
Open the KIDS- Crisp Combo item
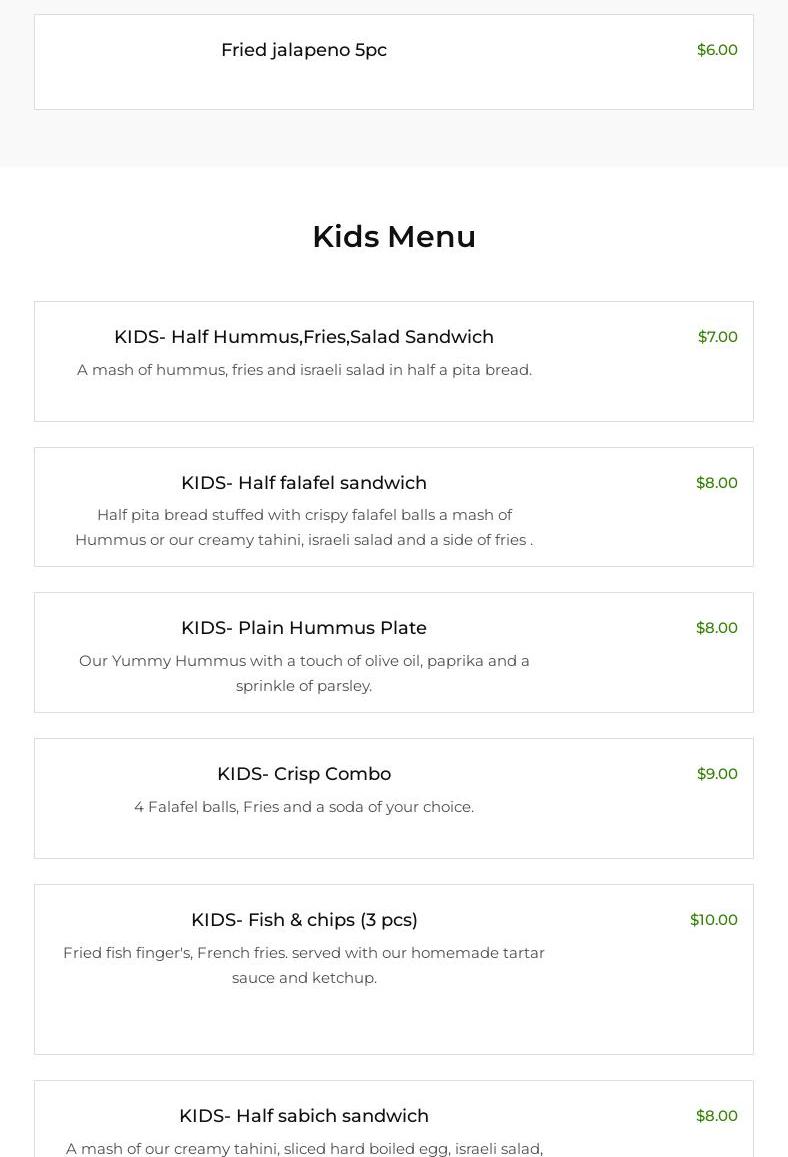(303, 774)
